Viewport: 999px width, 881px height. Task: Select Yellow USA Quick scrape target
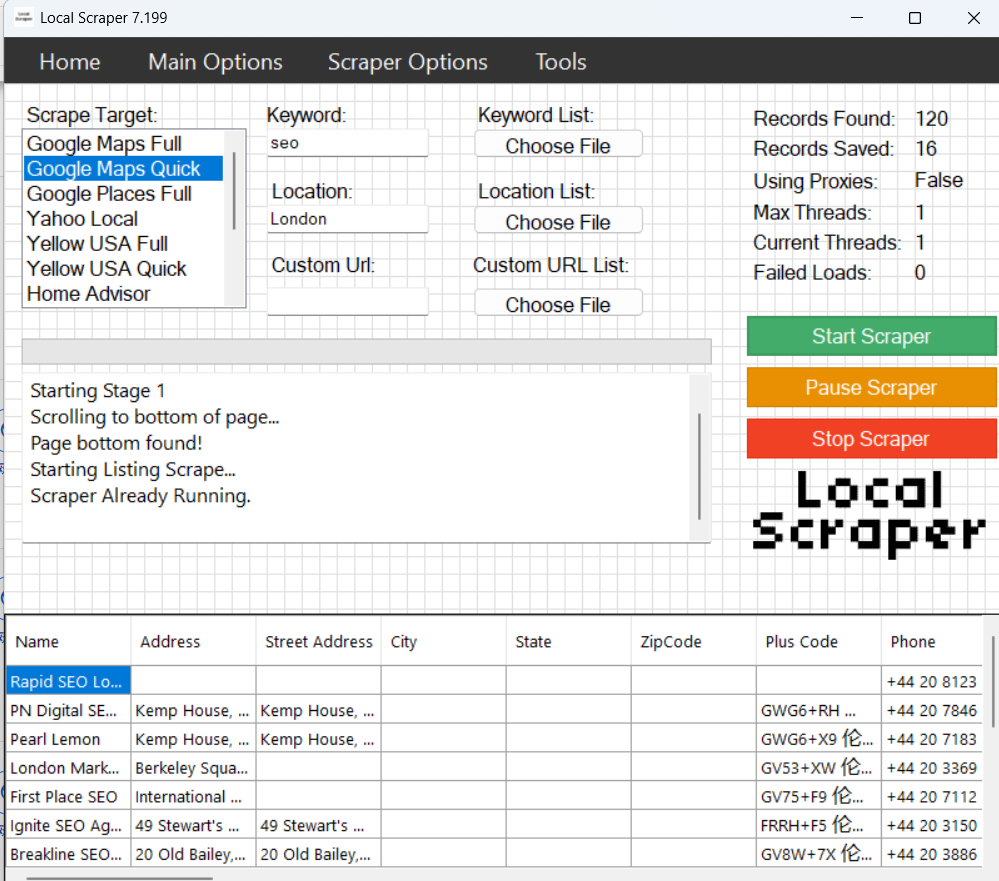(x=124, y=269)
